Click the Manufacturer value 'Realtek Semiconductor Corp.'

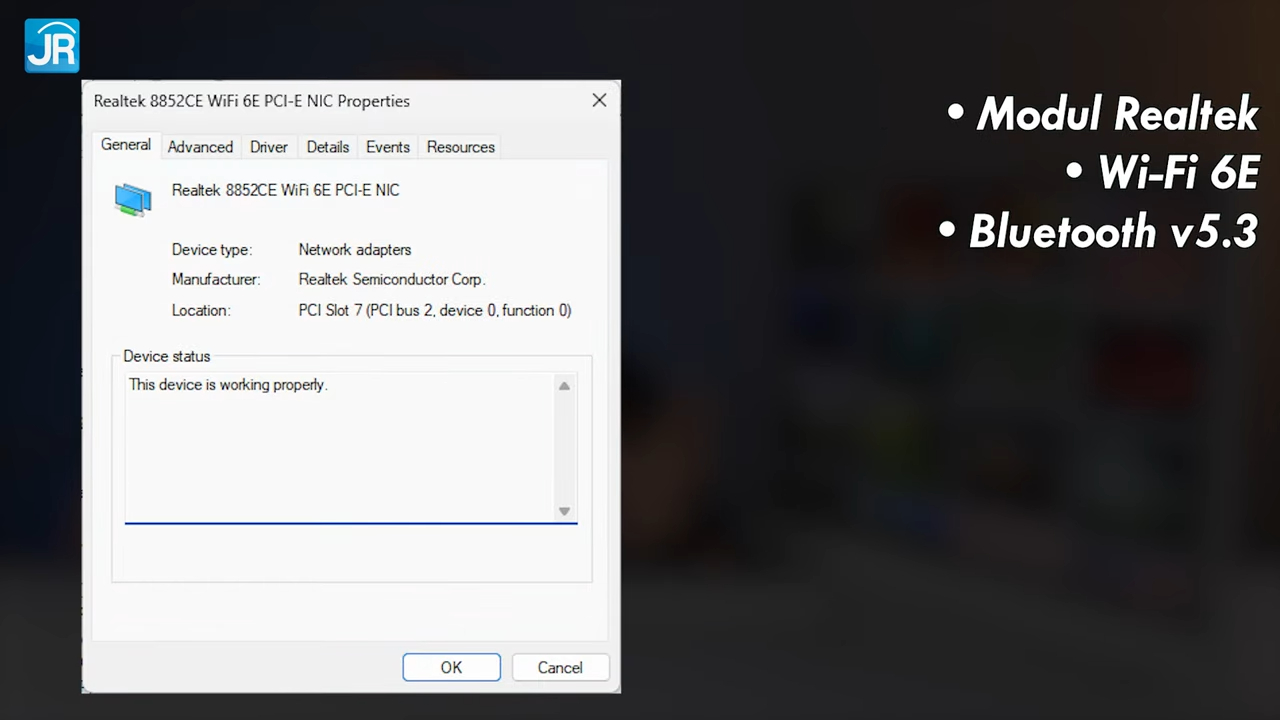coord(391,279)
